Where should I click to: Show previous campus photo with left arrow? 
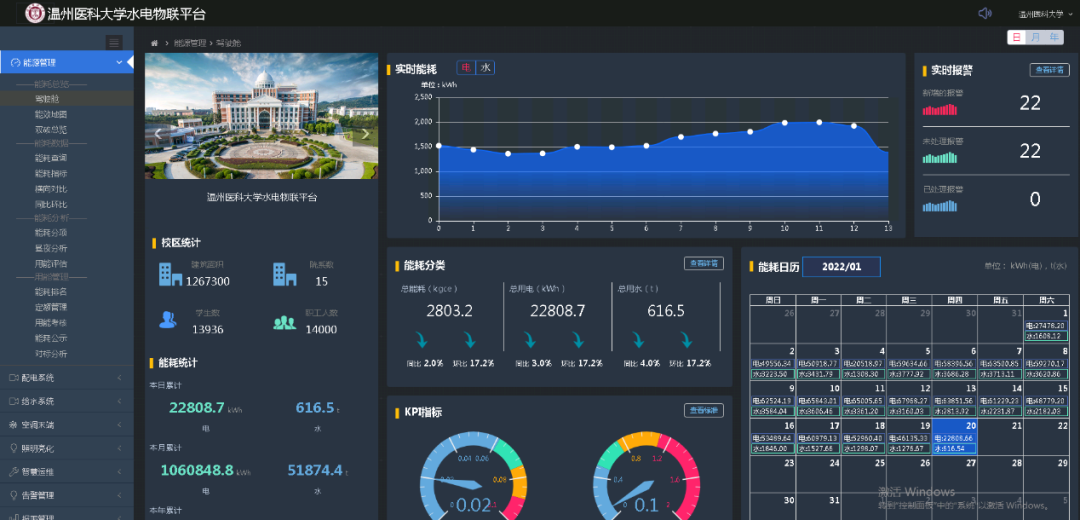point(158,134)
